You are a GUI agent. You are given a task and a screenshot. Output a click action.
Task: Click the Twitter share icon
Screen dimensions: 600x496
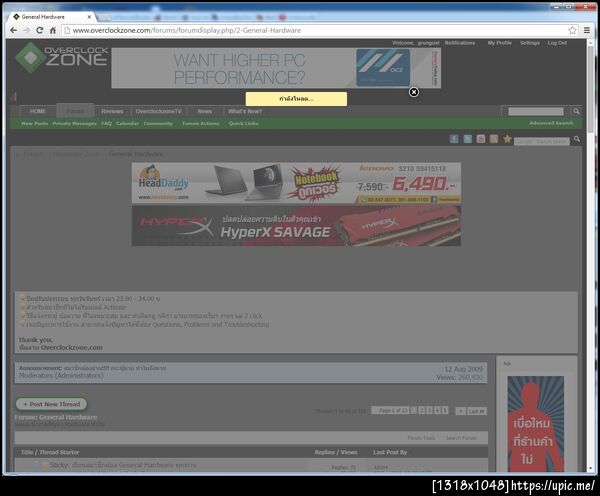click(x=468, y=139)
